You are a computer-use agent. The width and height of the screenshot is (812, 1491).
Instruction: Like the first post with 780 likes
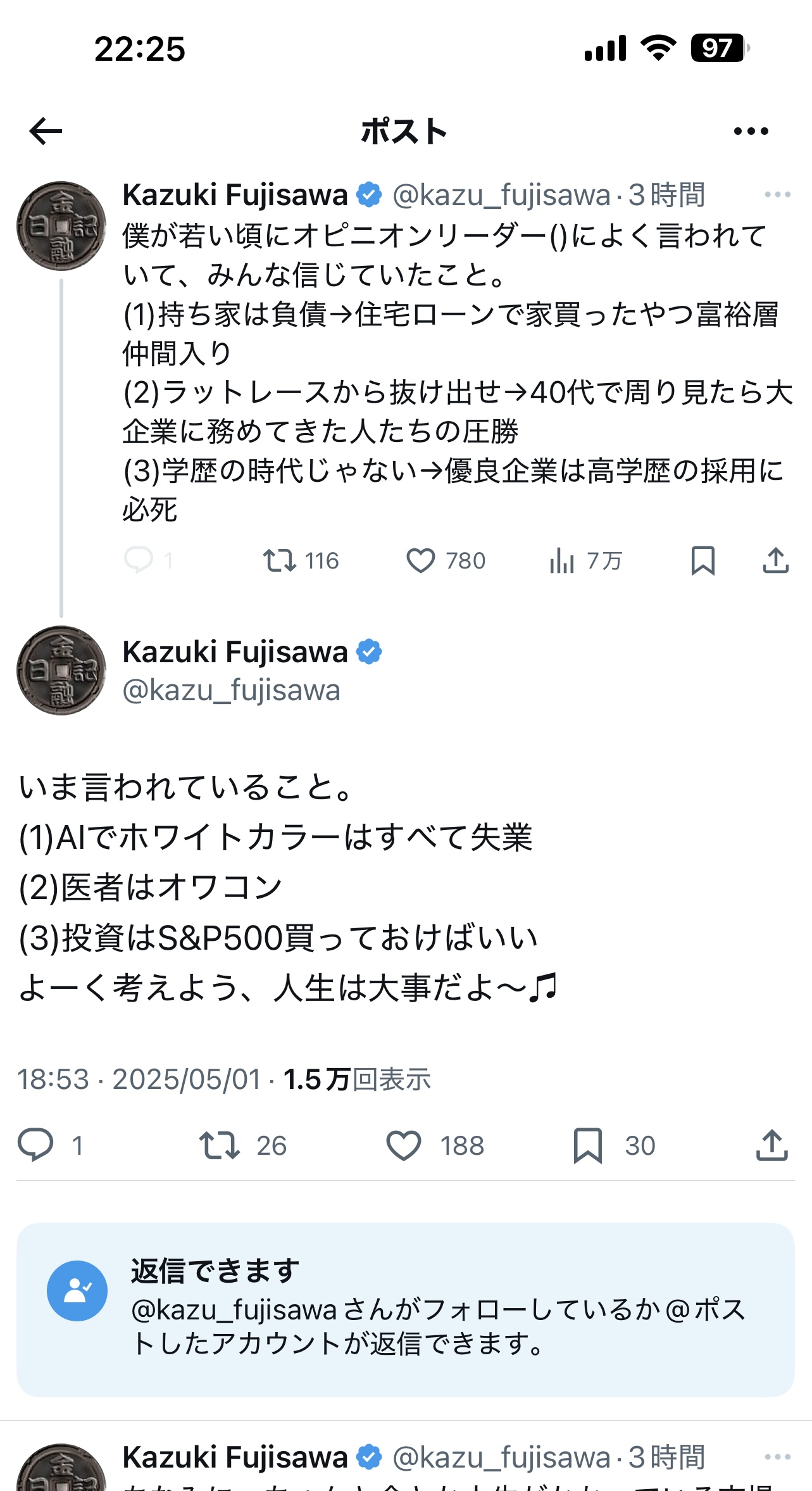click(x=446, y=561)
